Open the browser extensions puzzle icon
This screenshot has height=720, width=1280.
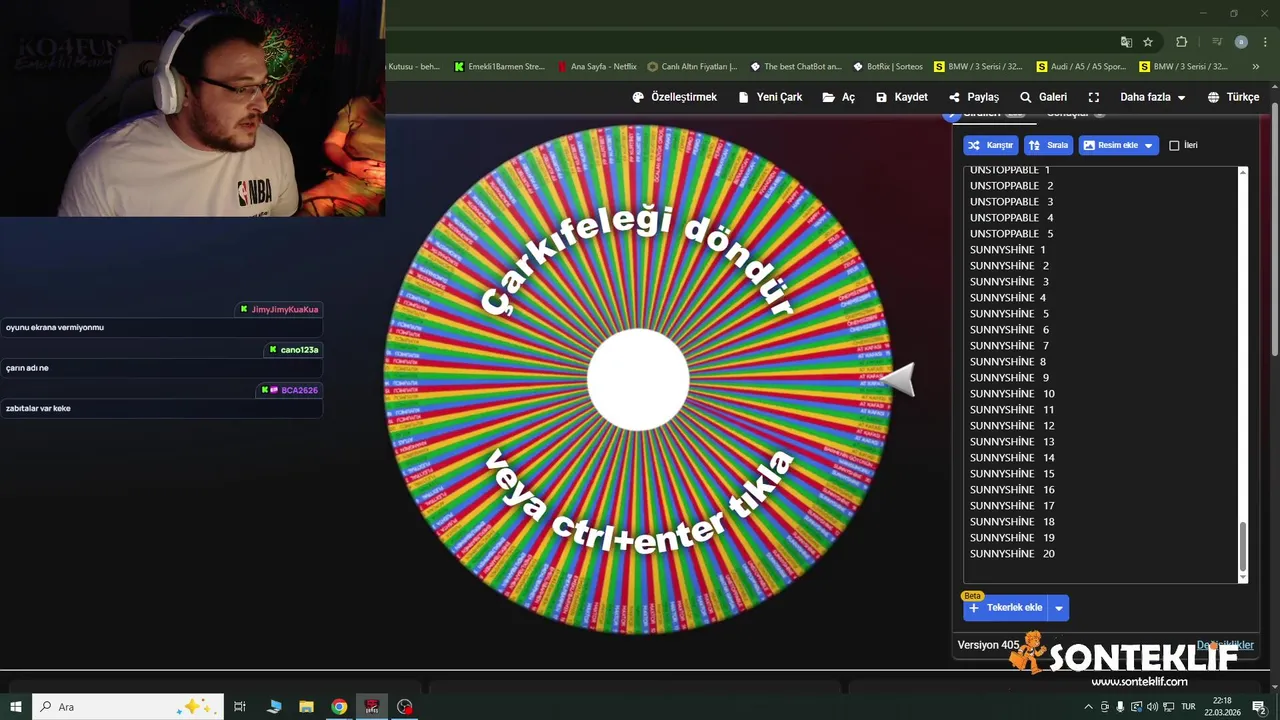(x=1181, y=42)
